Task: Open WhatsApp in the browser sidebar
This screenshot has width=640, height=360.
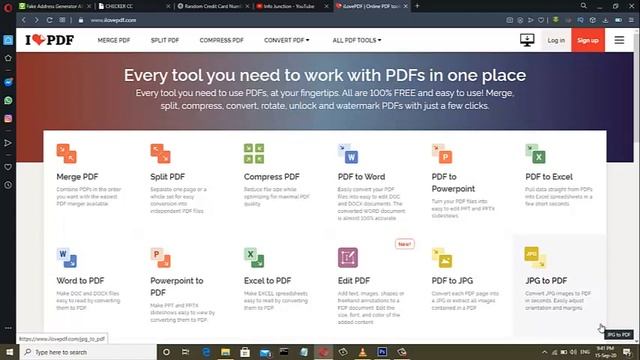Action: (x=8, y=100)
